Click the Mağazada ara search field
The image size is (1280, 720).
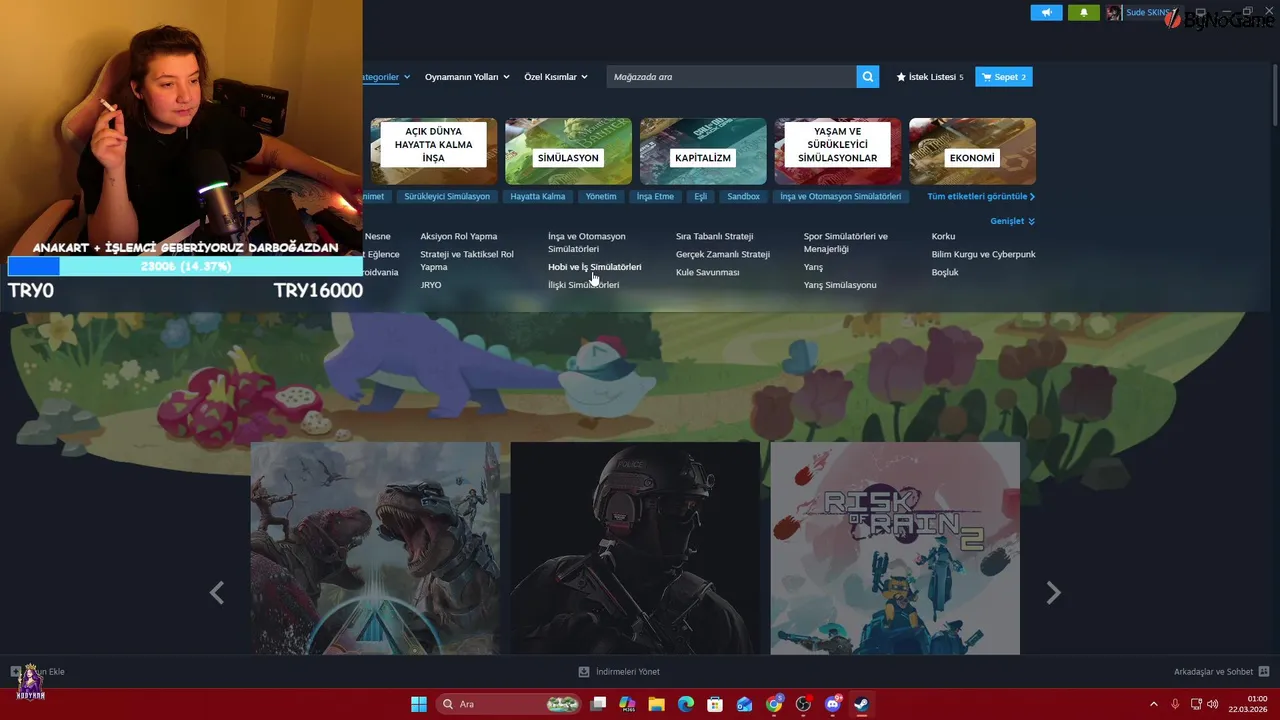[731, 77]
